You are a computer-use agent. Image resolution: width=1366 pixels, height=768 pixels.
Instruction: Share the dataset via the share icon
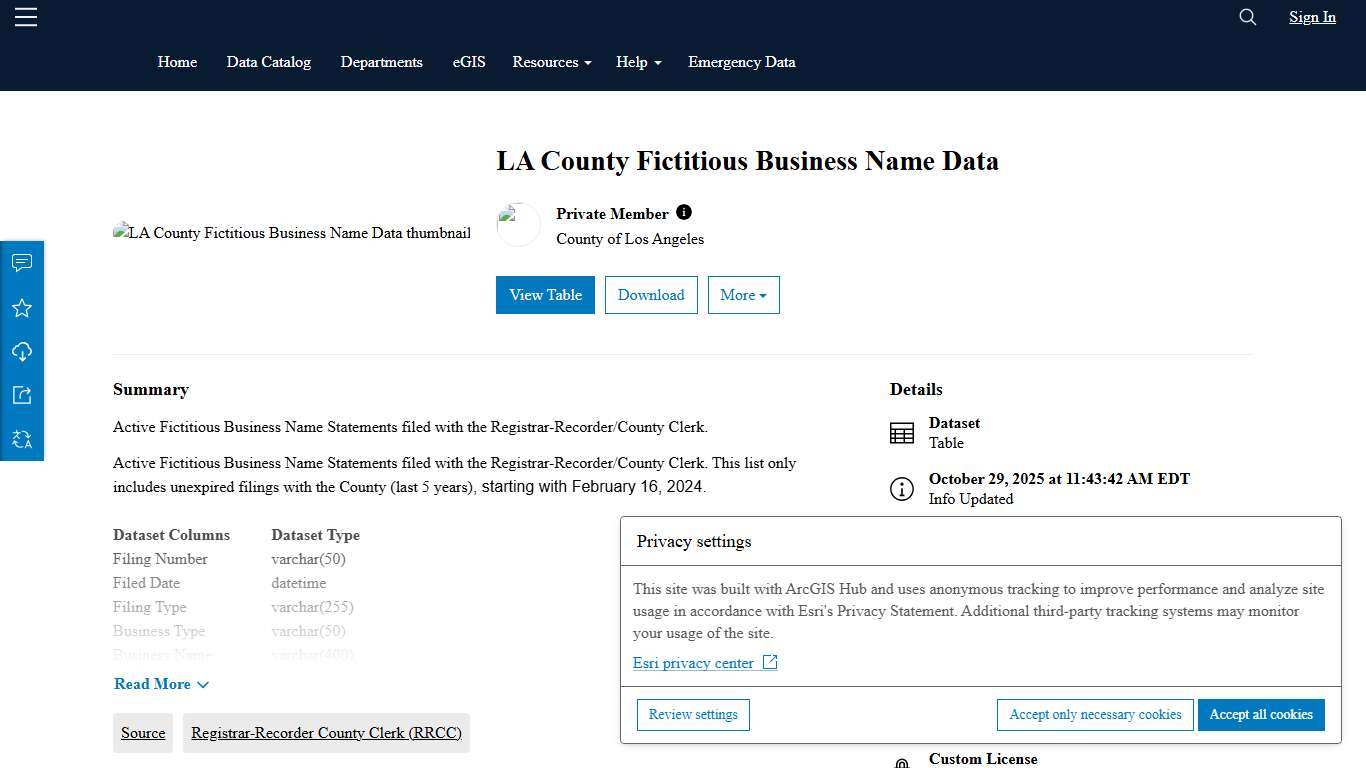[x=21, y=395]
